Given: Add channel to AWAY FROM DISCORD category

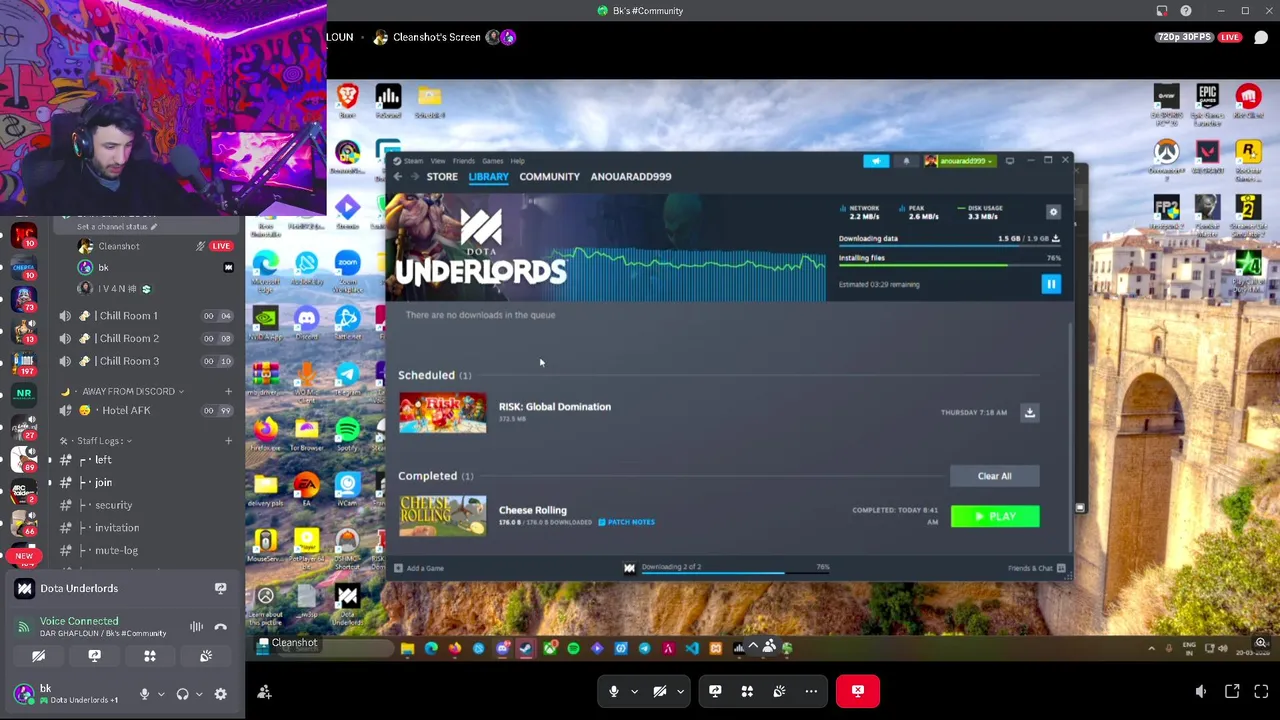Looking at the screenshot, I should tap(228, 391).
